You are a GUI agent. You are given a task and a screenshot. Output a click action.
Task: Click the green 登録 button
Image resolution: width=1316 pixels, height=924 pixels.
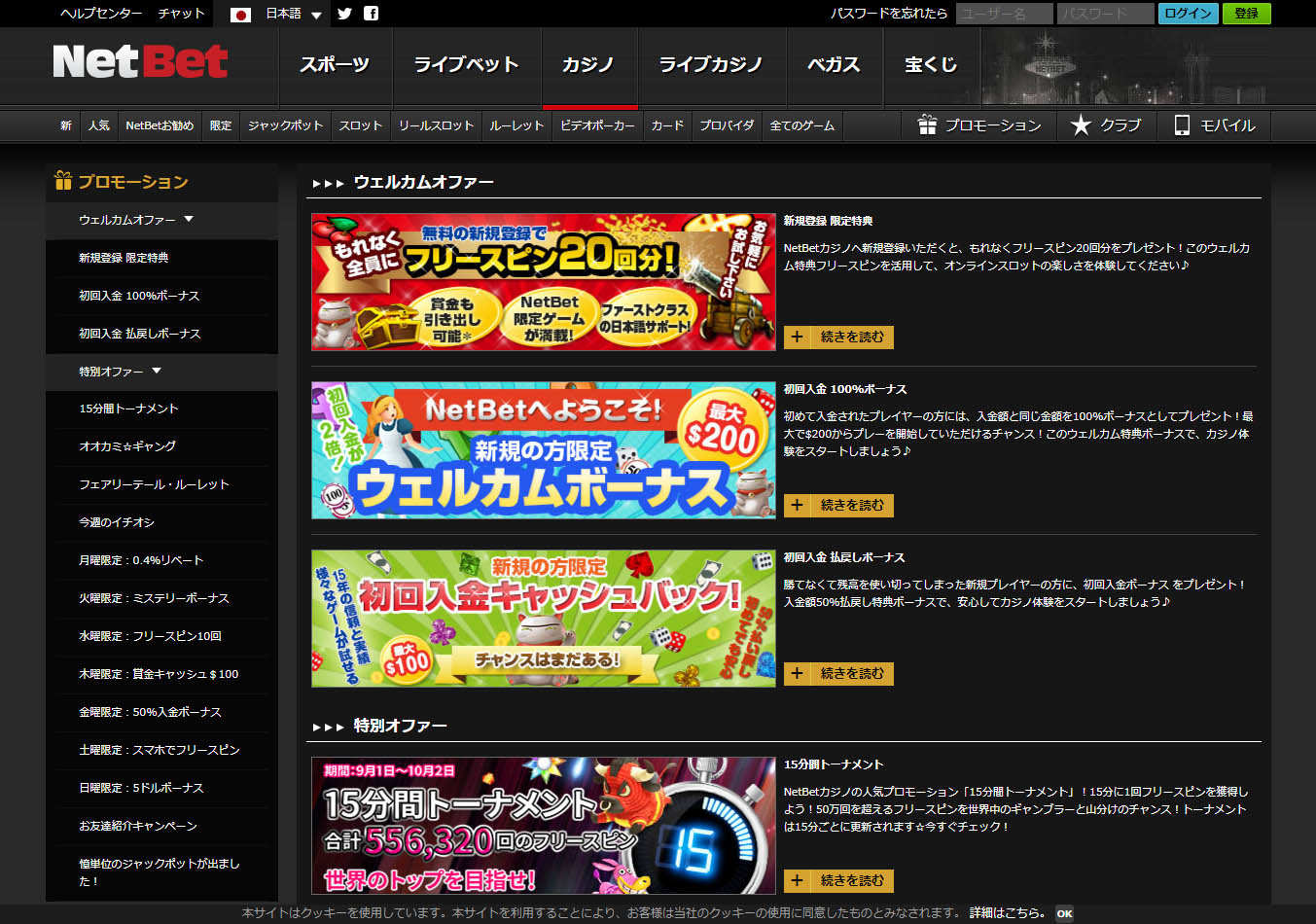pyautogui.click(x=1246, y=14)
